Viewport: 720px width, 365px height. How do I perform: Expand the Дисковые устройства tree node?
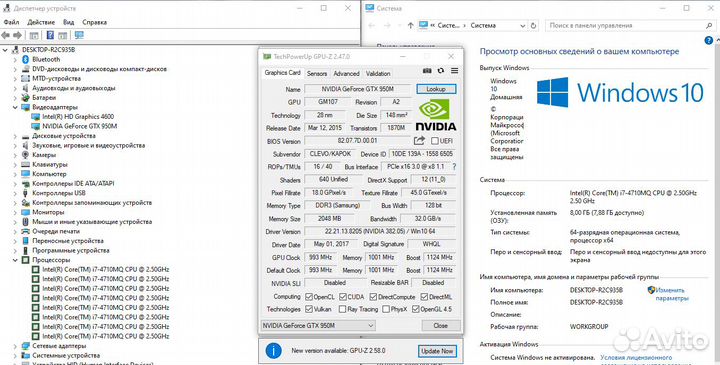click(x=15, y=136)
